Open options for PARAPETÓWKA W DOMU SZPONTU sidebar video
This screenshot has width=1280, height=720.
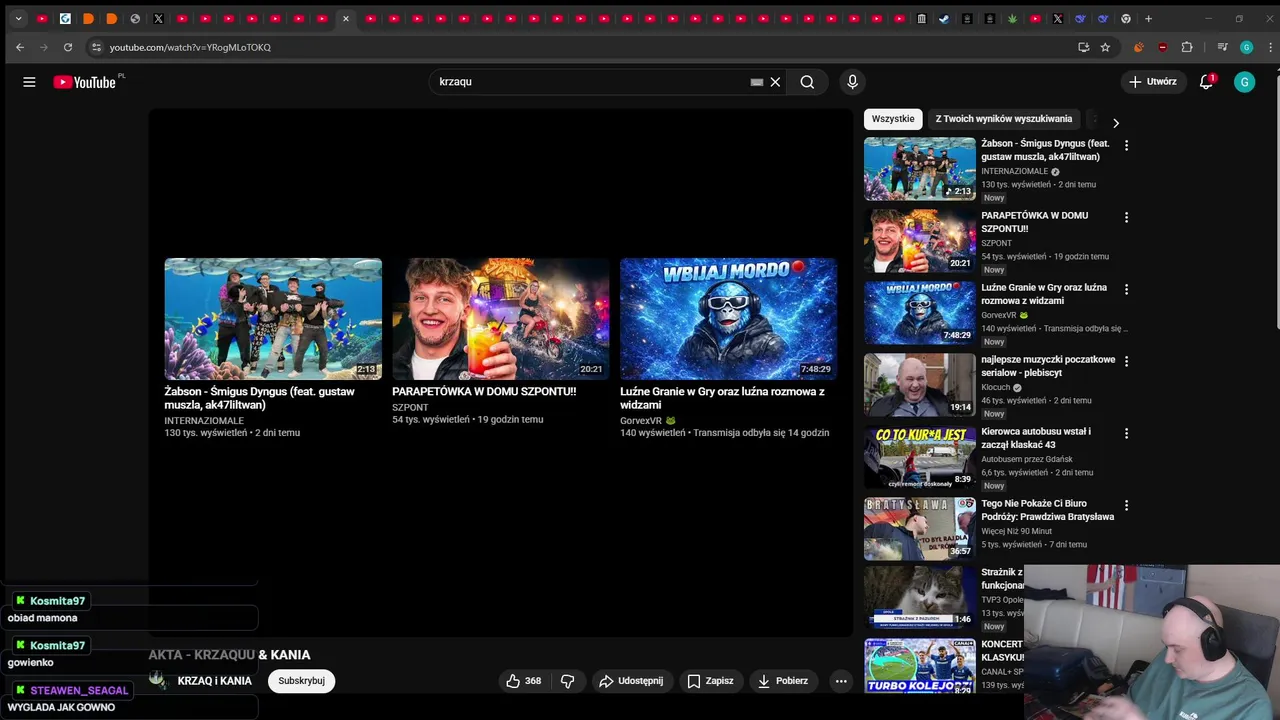tap(1126, 217)
